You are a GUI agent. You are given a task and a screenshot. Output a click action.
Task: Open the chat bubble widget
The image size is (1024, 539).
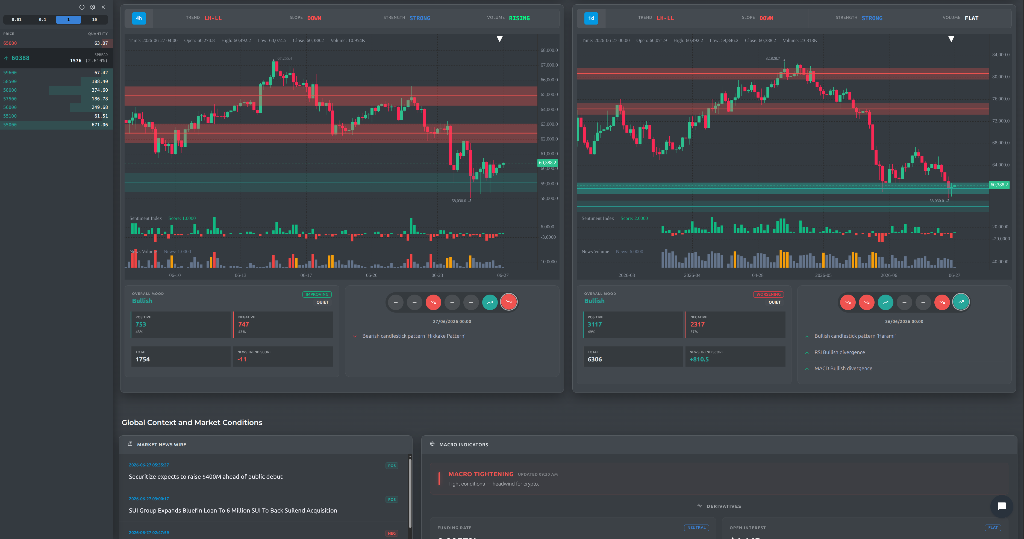pos(1001,506)
